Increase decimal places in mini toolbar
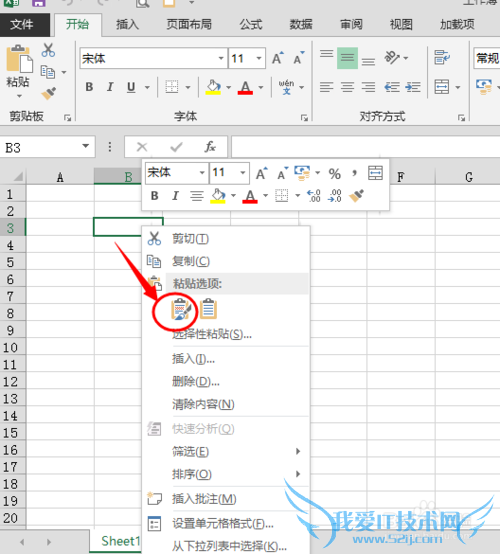Image resolution: width=500 pixels, height=554 pixels. click(313, 196)
